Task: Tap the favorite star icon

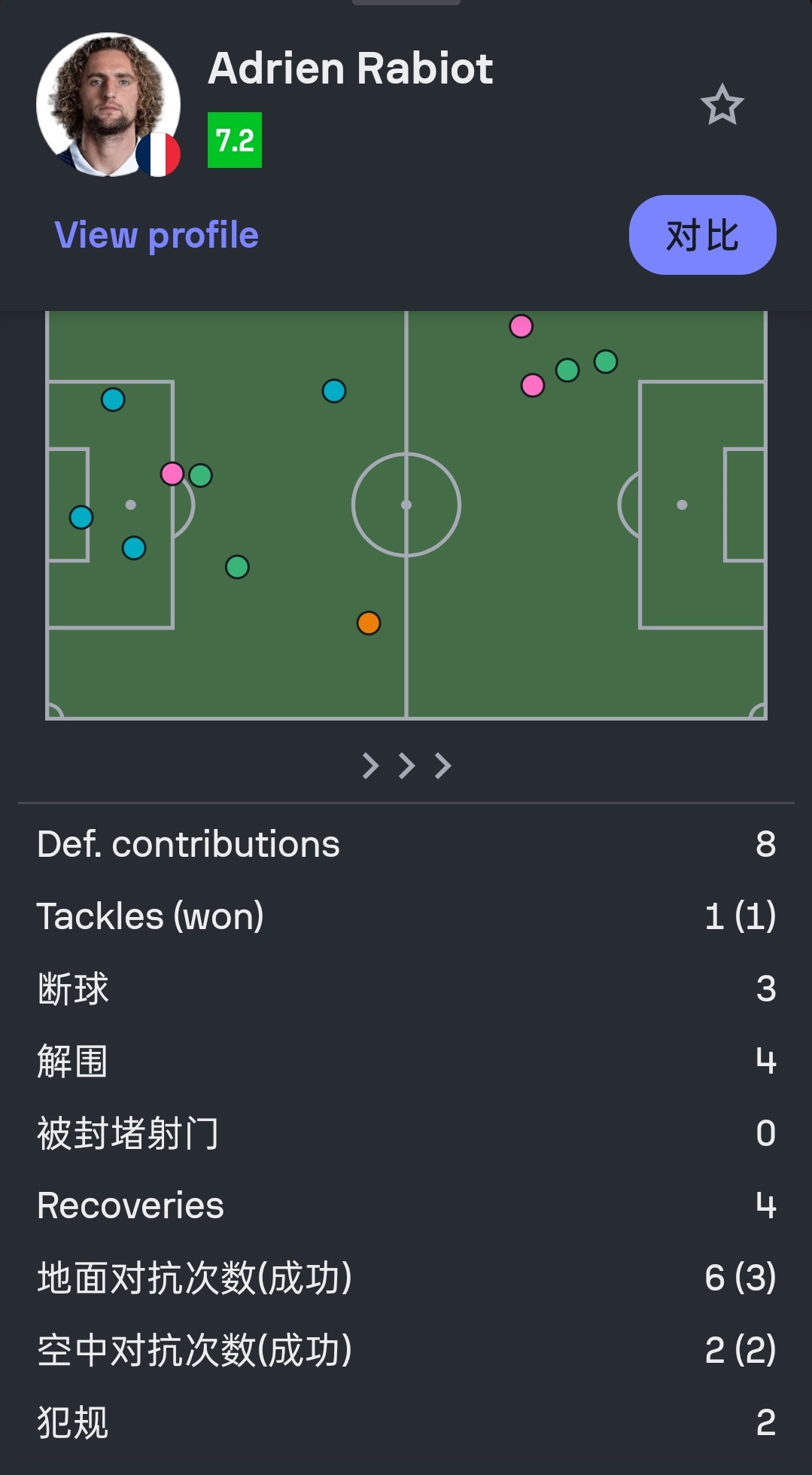Action: tap(722, 105)
